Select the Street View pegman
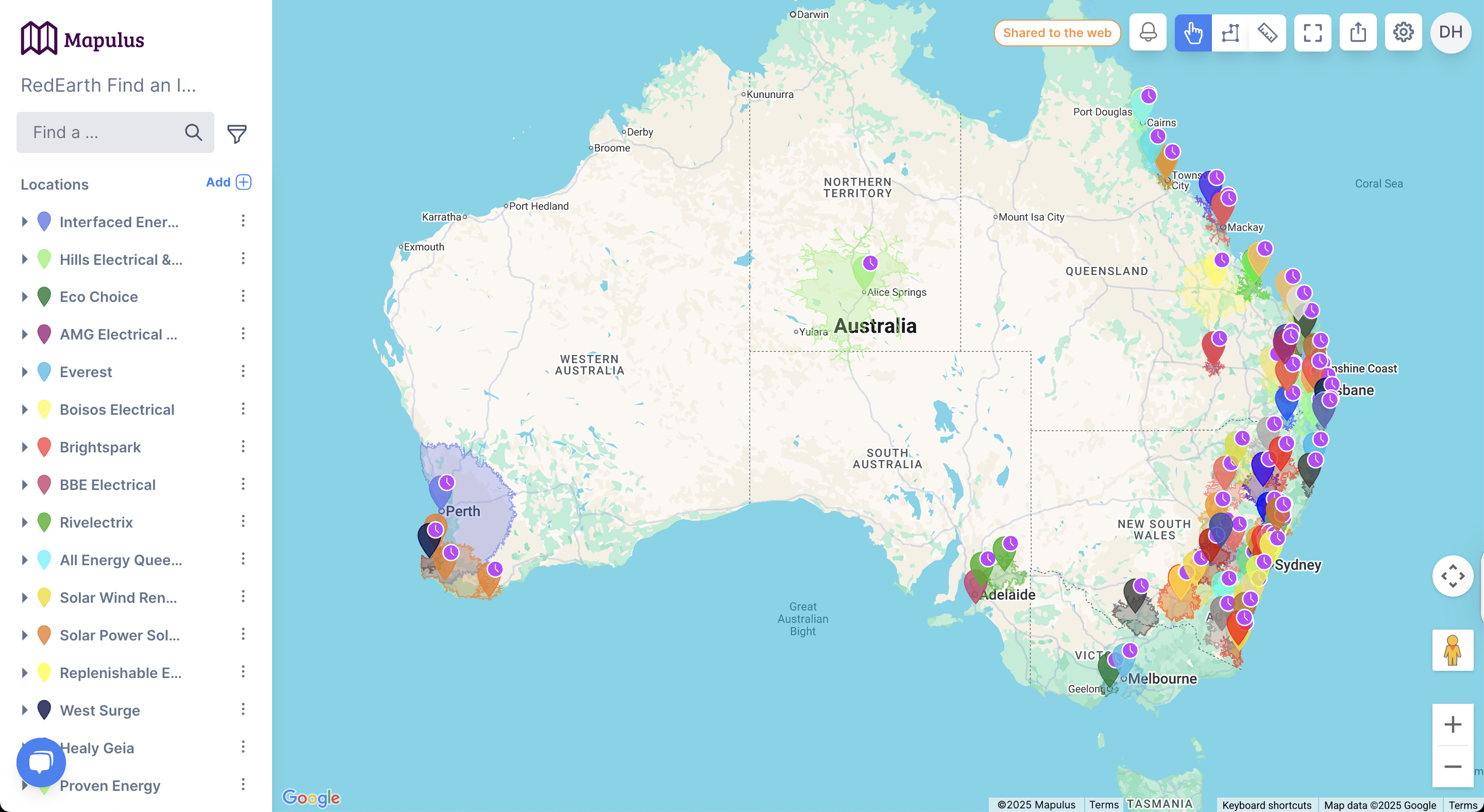The width and height of the screenshot is (1484, 812). pyautogui.click(x=1453, y=650)
